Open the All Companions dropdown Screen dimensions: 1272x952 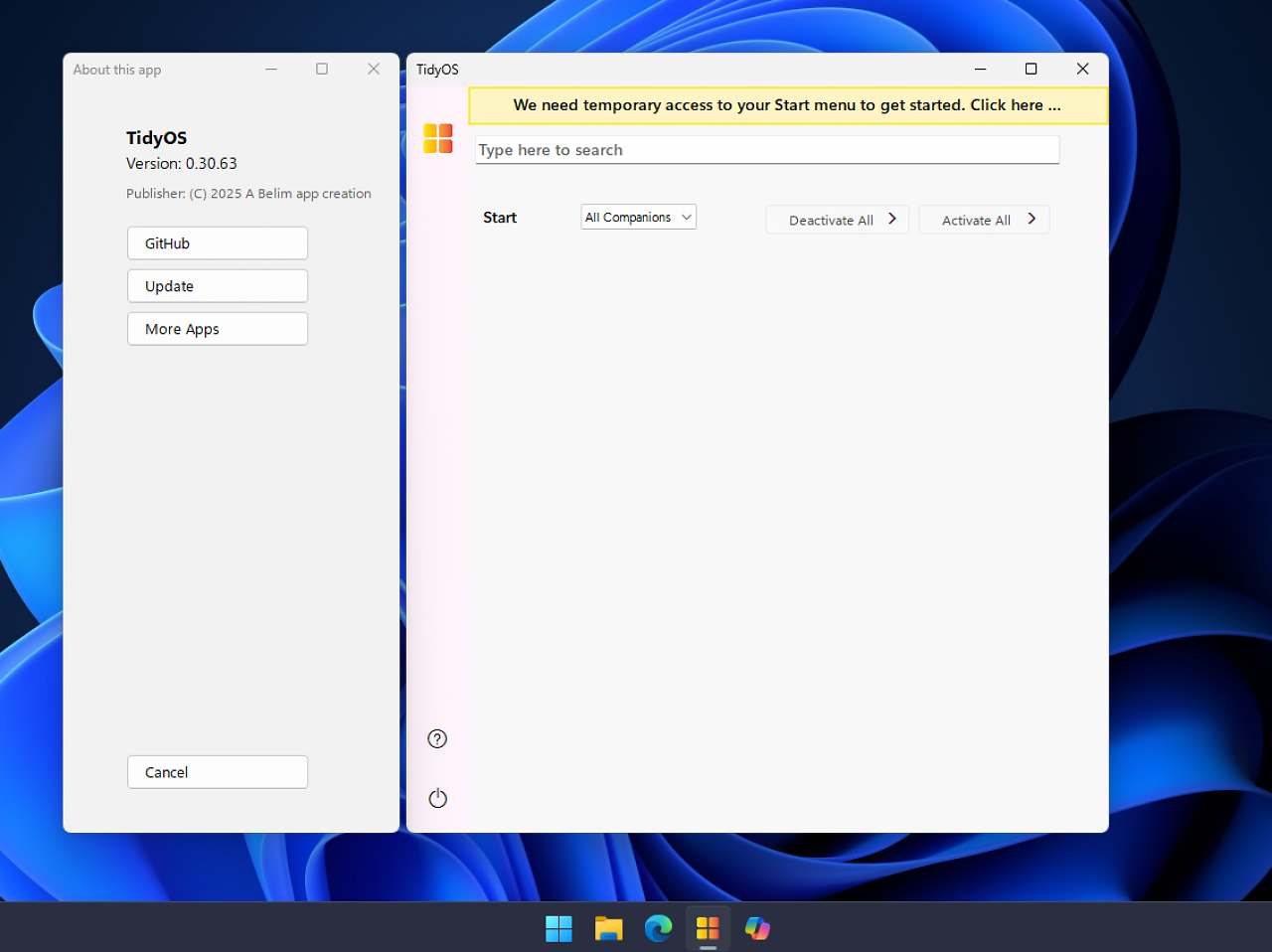[x=638, y=217]
